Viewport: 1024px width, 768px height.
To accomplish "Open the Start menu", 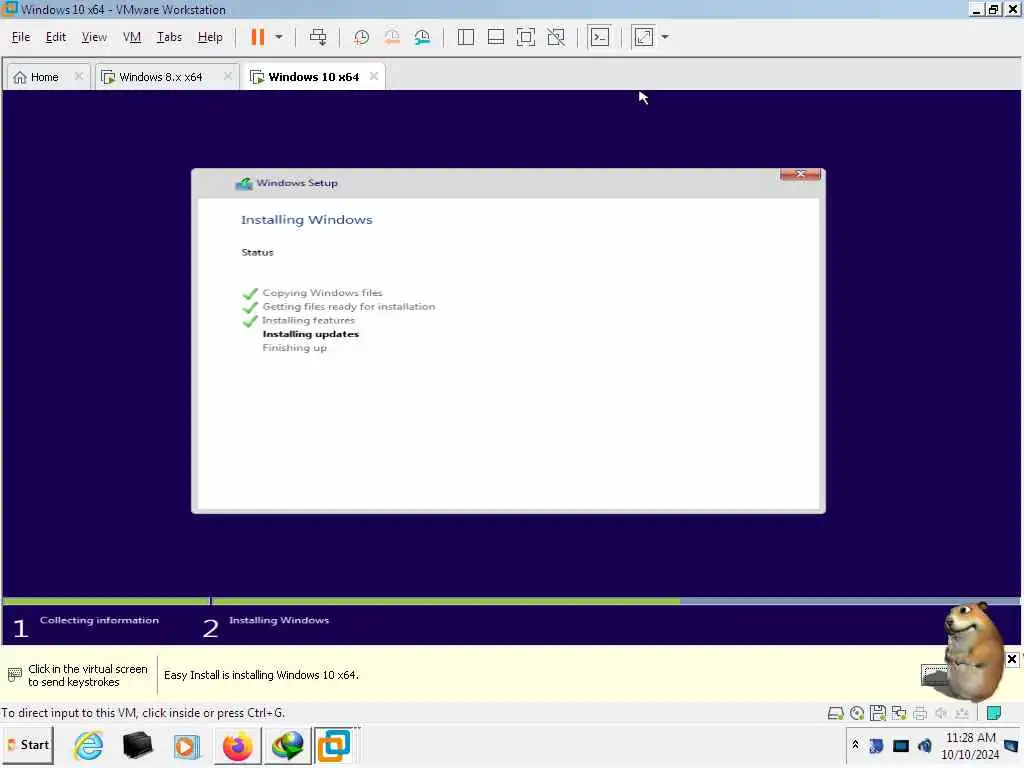I will [28, 745].
